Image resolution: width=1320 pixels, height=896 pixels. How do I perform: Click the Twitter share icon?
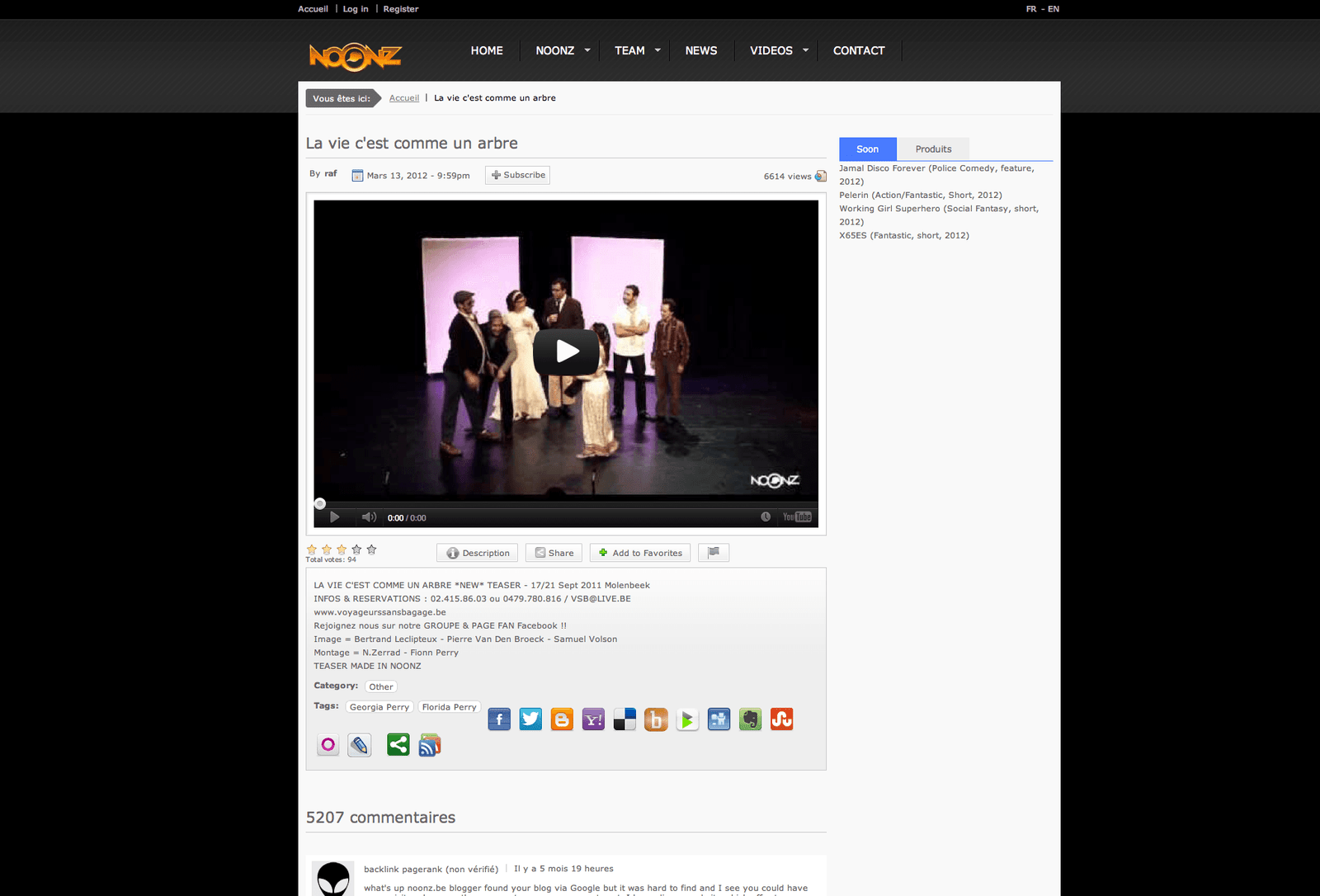[x=530, y=719]
